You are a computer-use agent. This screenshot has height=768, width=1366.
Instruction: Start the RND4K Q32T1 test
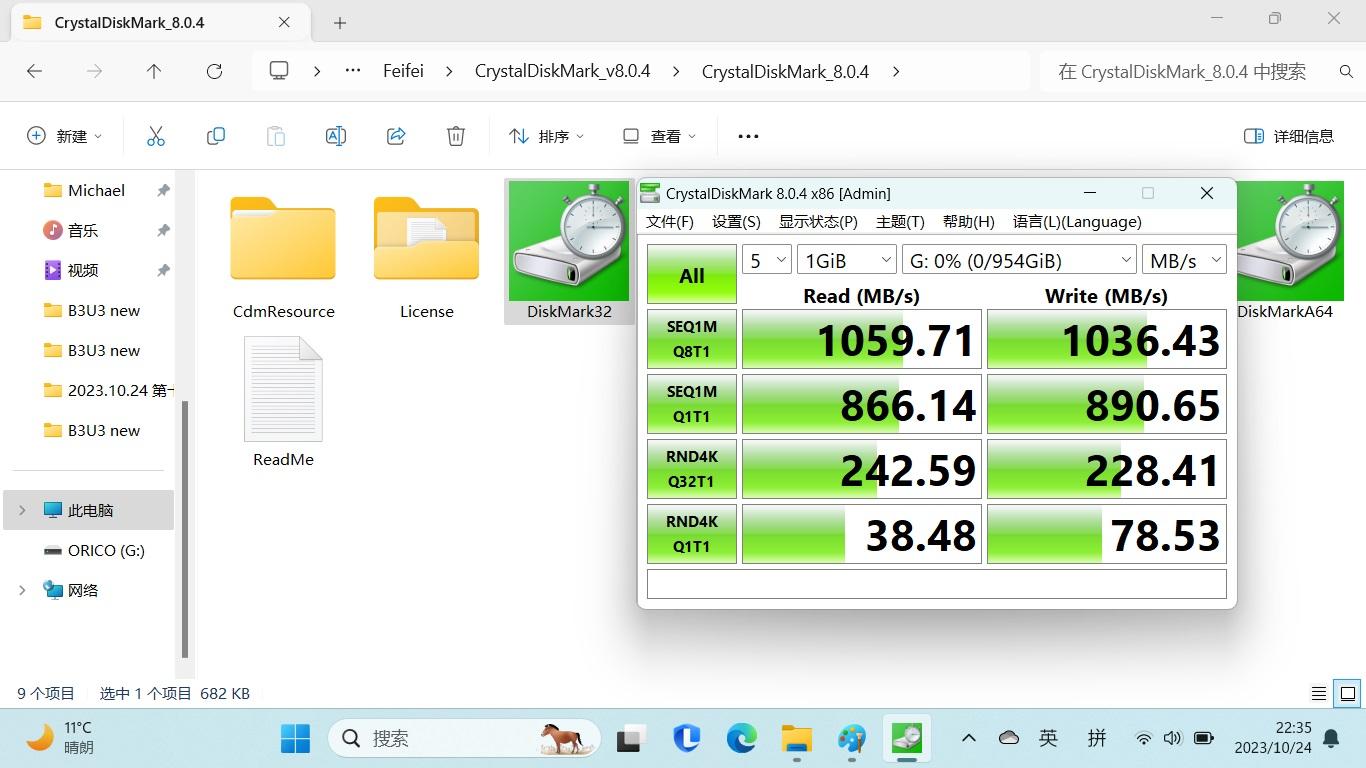[x=692, y=469]
